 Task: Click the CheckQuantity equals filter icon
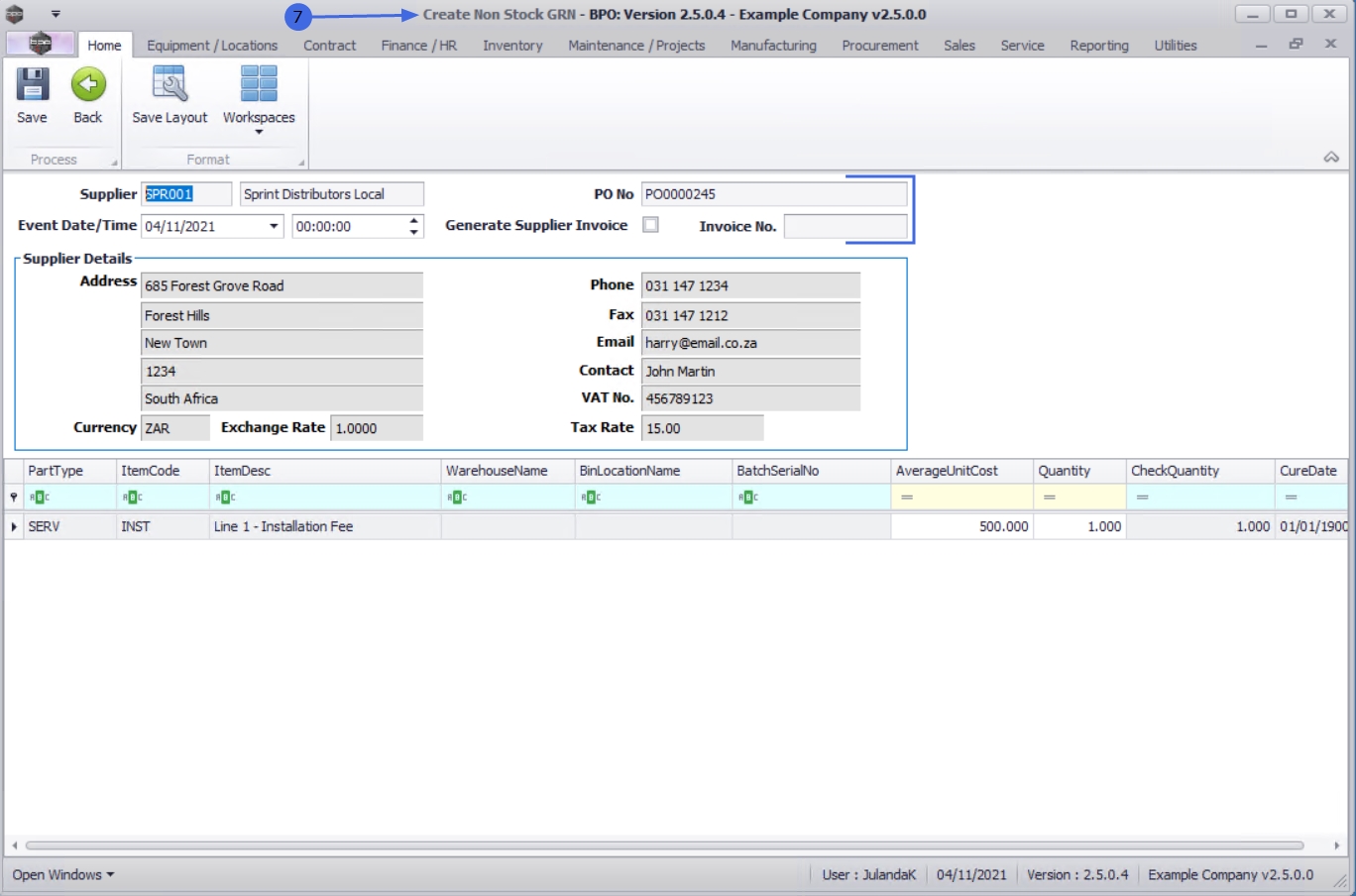pyautogui.click(x=1143, y=498)
